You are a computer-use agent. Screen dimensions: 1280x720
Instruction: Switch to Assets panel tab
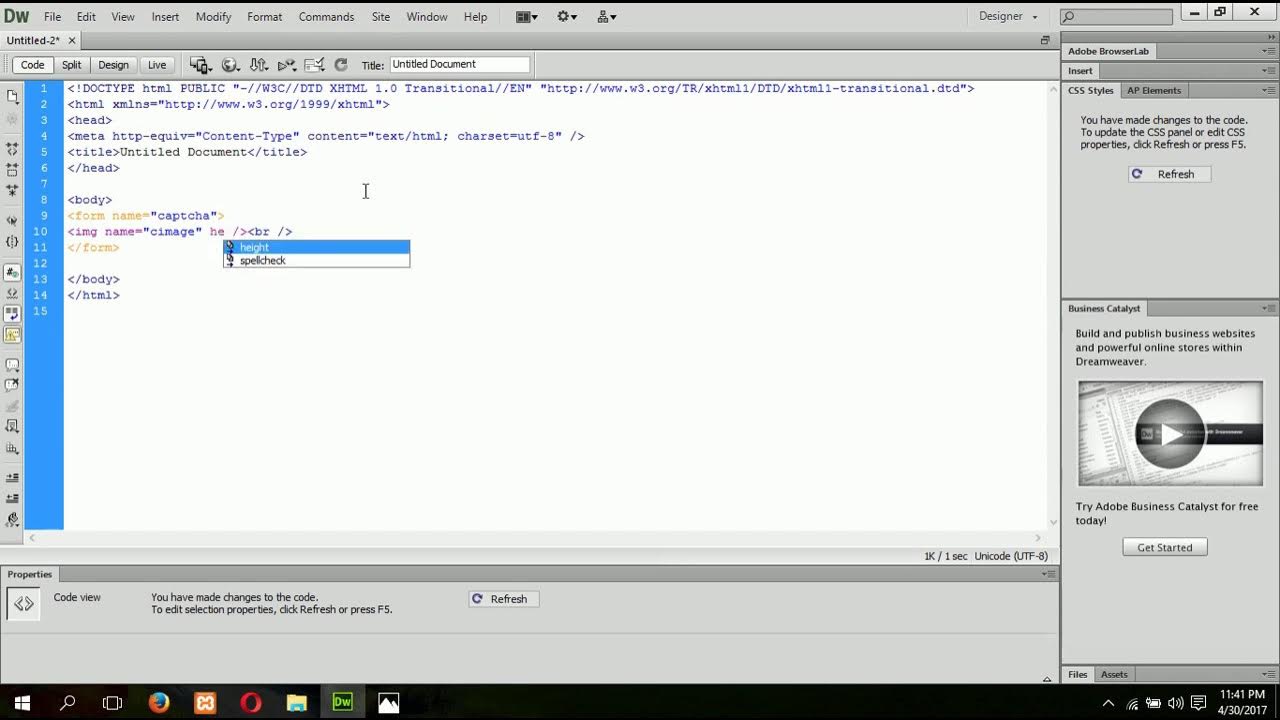tap(1114, 674)
